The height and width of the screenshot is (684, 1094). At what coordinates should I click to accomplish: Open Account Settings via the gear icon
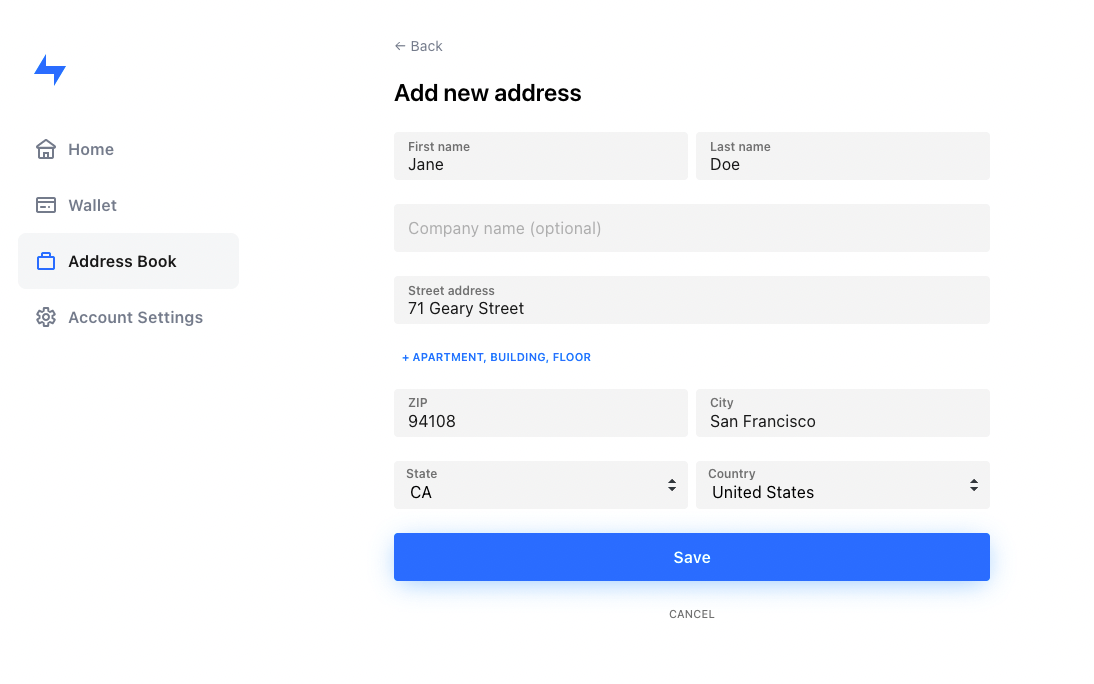click(45, 317)
